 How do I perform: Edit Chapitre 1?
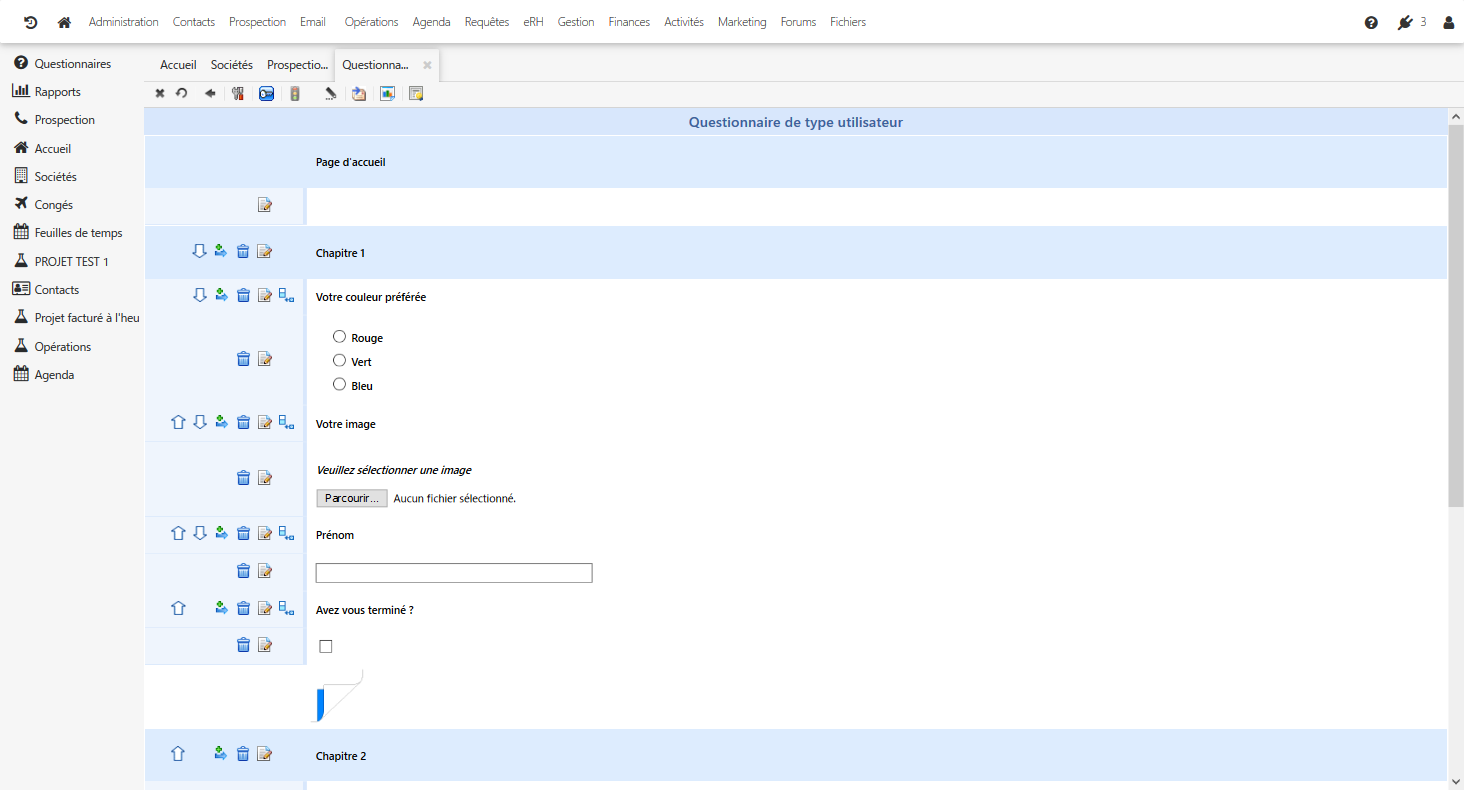[x=265, y=251]
